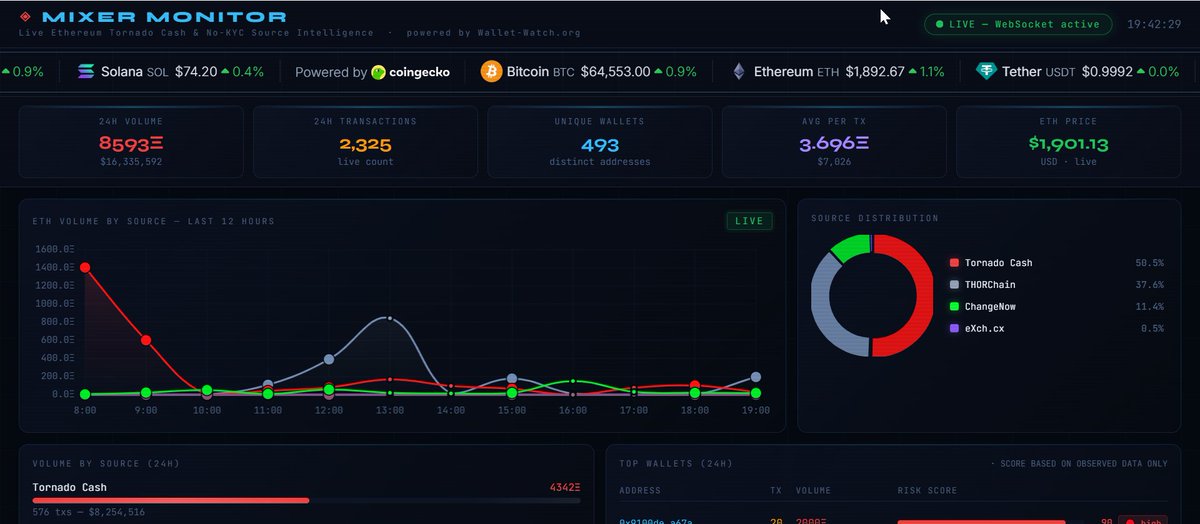Click the red data point at 18:00
Screen dimensions: 1200x524
[x=694, y=385]
